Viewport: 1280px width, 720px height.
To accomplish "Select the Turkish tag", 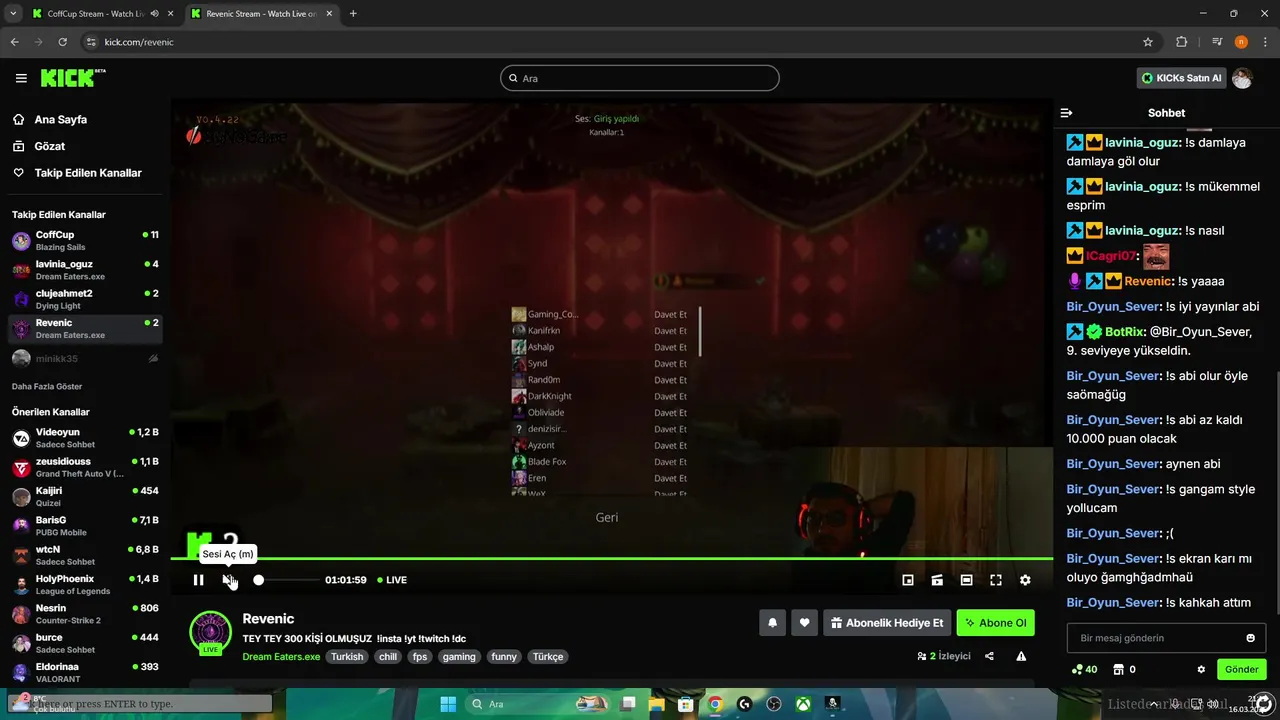I will (347, 657).
